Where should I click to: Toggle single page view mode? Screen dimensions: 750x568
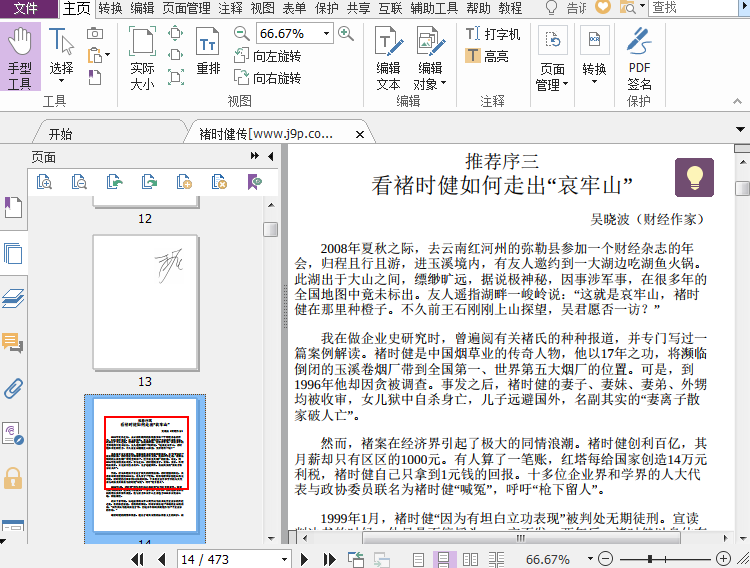coord(418,559)
